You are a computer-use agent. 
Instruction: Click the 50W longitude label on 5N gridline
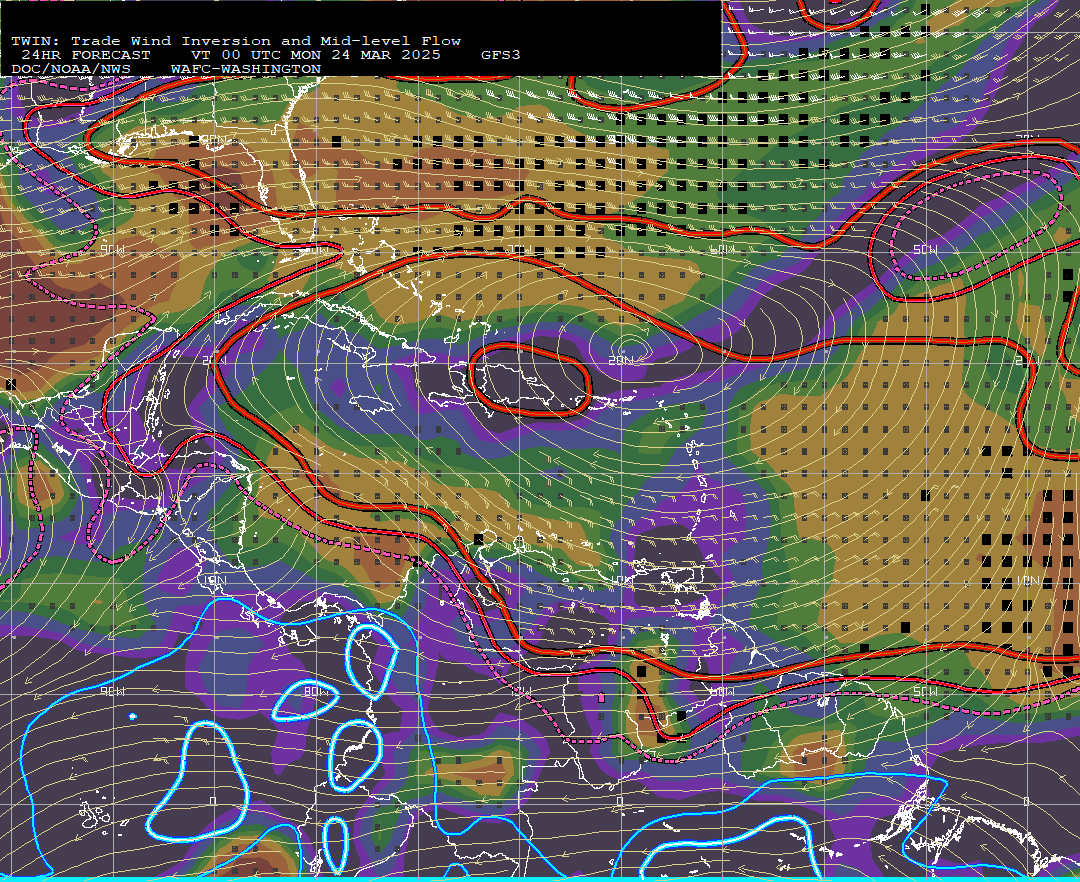925,691
